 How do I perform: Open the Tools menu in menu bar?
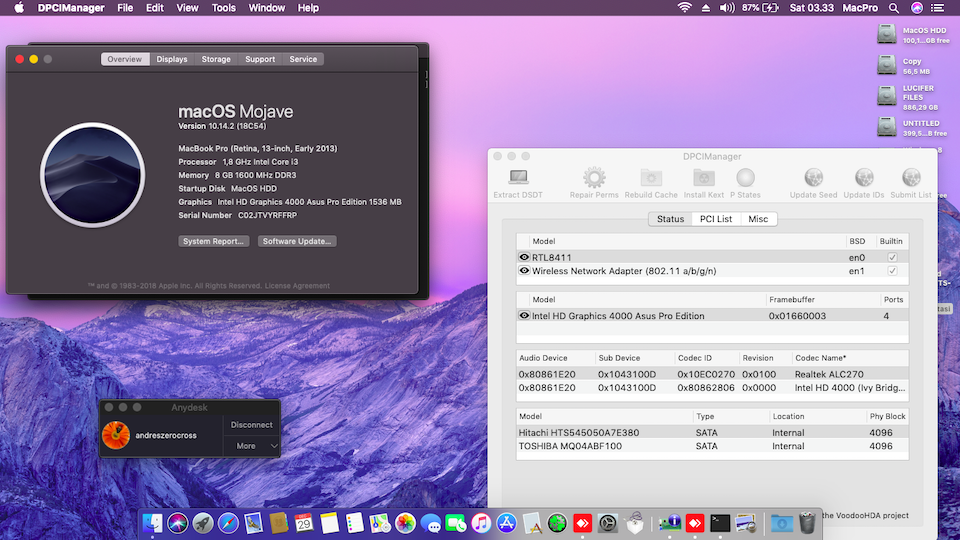(x=223, y=8)
